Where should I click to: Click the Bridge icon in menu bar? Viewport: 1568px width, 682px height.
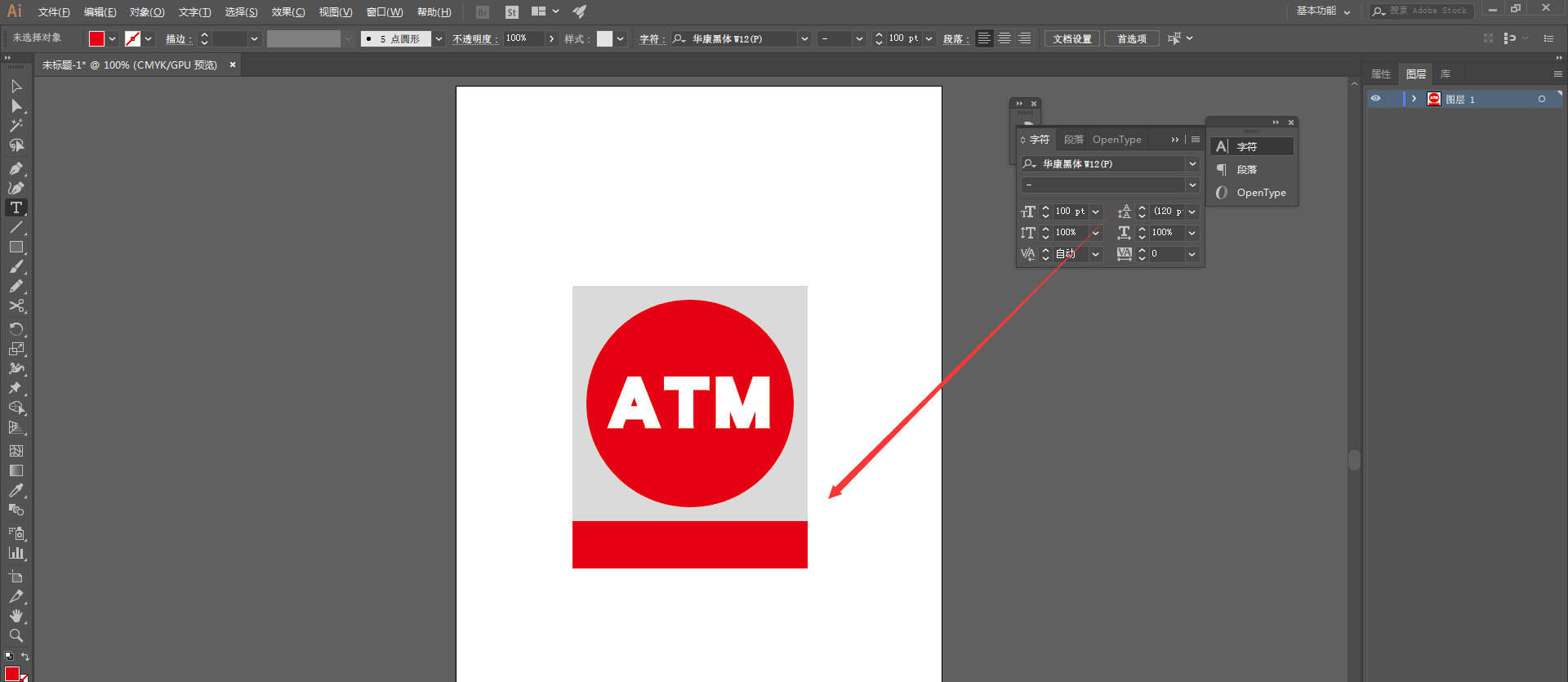tap(483, 12)
